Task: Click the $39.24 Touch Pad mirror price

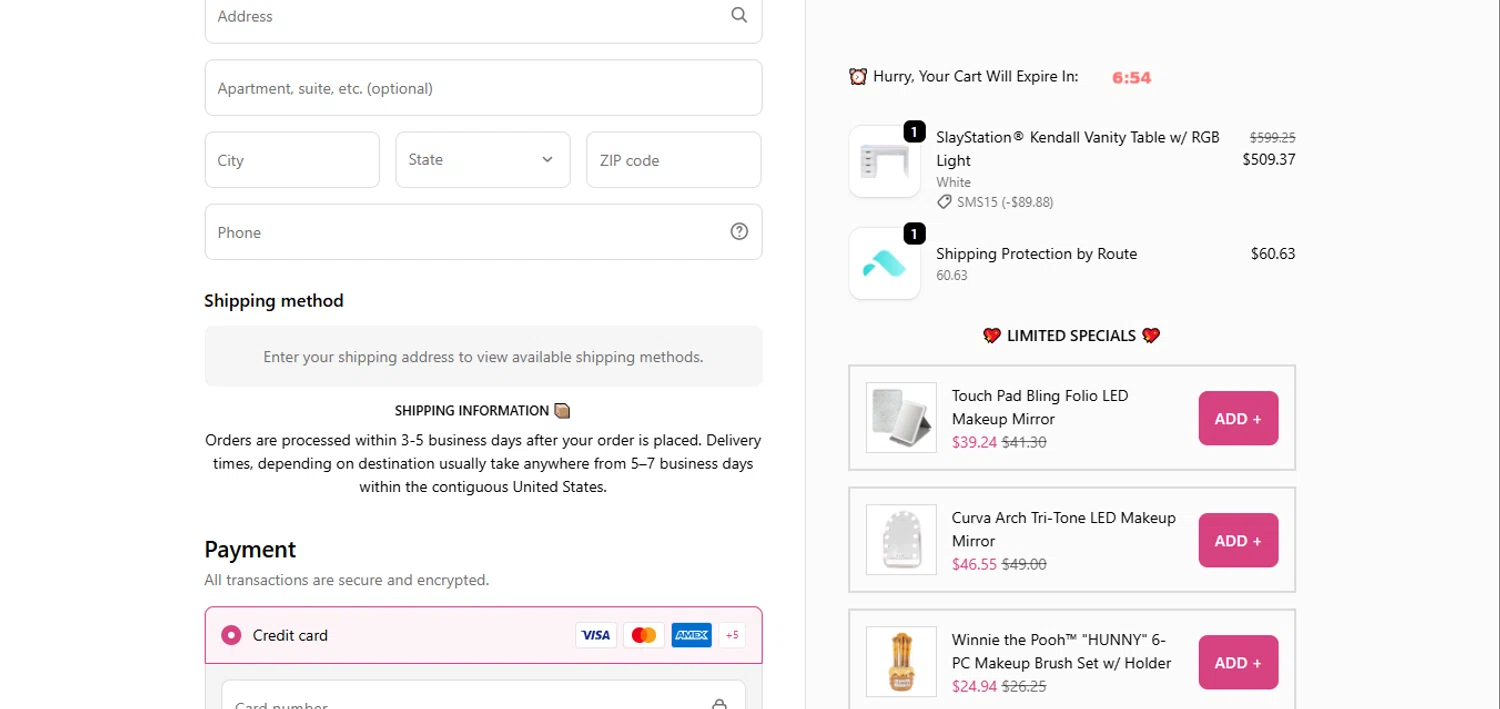Action: tap(974, 442)
